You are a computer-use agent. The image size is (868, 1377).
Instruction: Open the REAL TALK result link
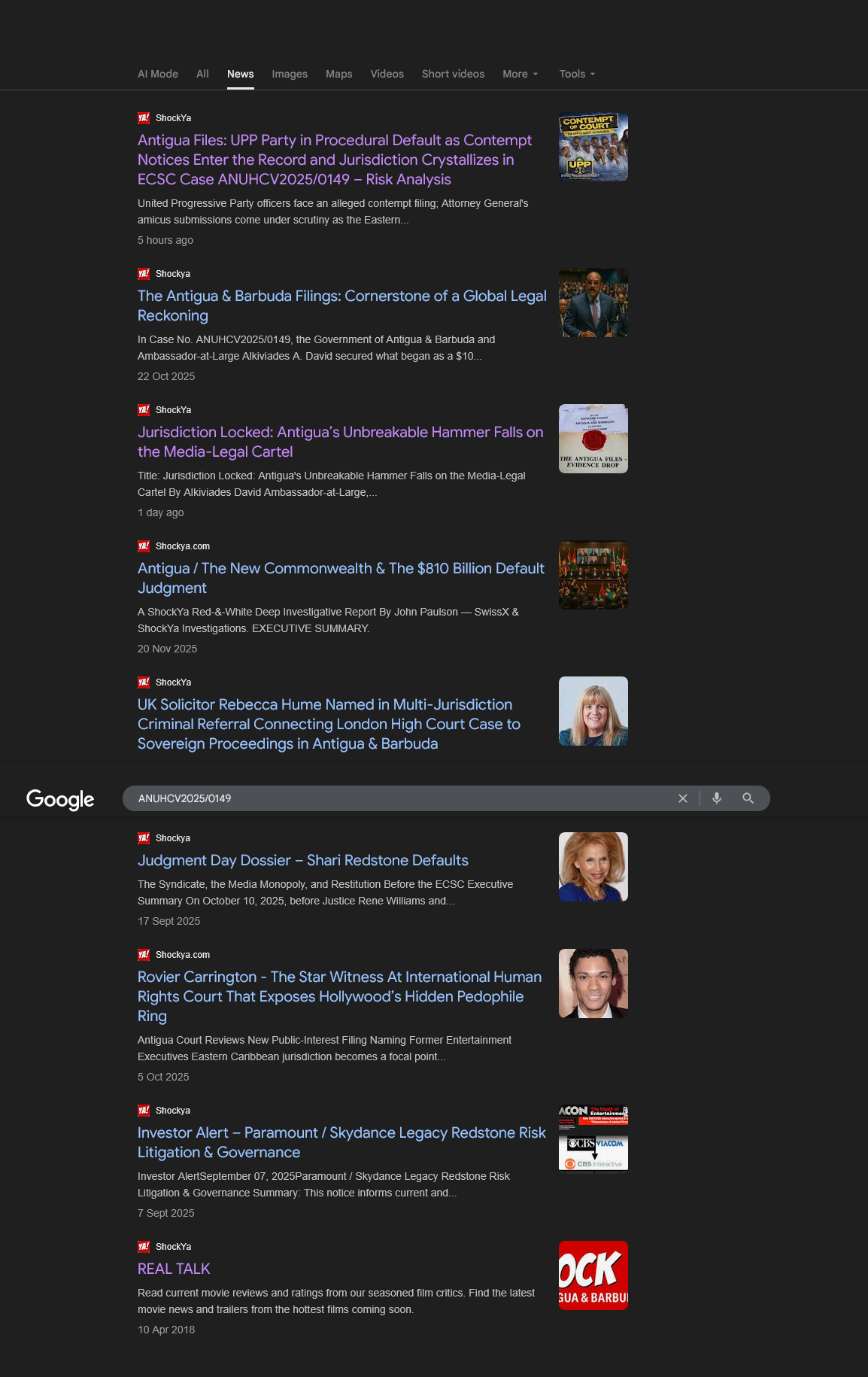click(x=174, y=1269)
